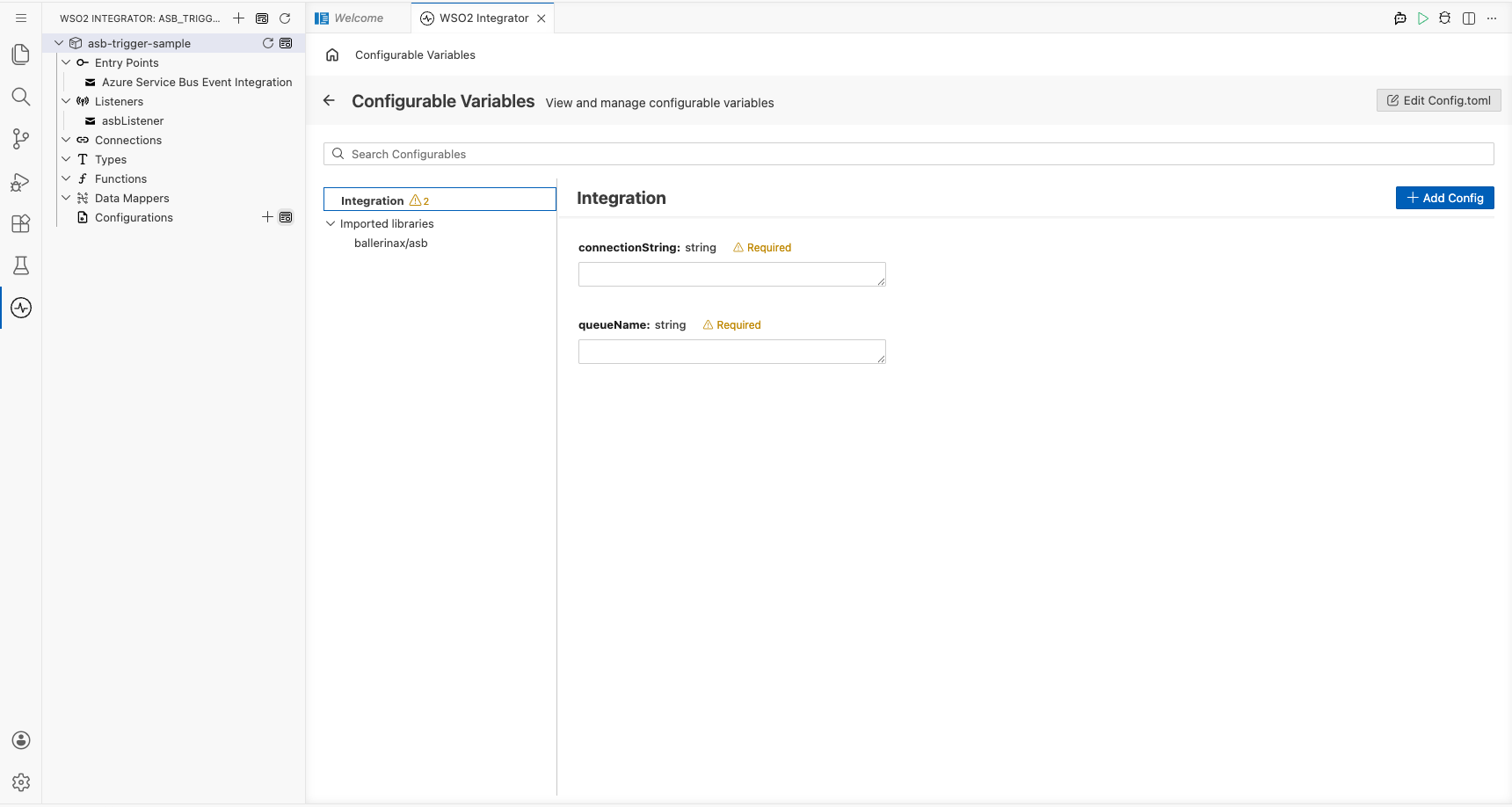Click the Add Config button
The width and height of the screenshot is (1512, 807).
pos(1445,198)
